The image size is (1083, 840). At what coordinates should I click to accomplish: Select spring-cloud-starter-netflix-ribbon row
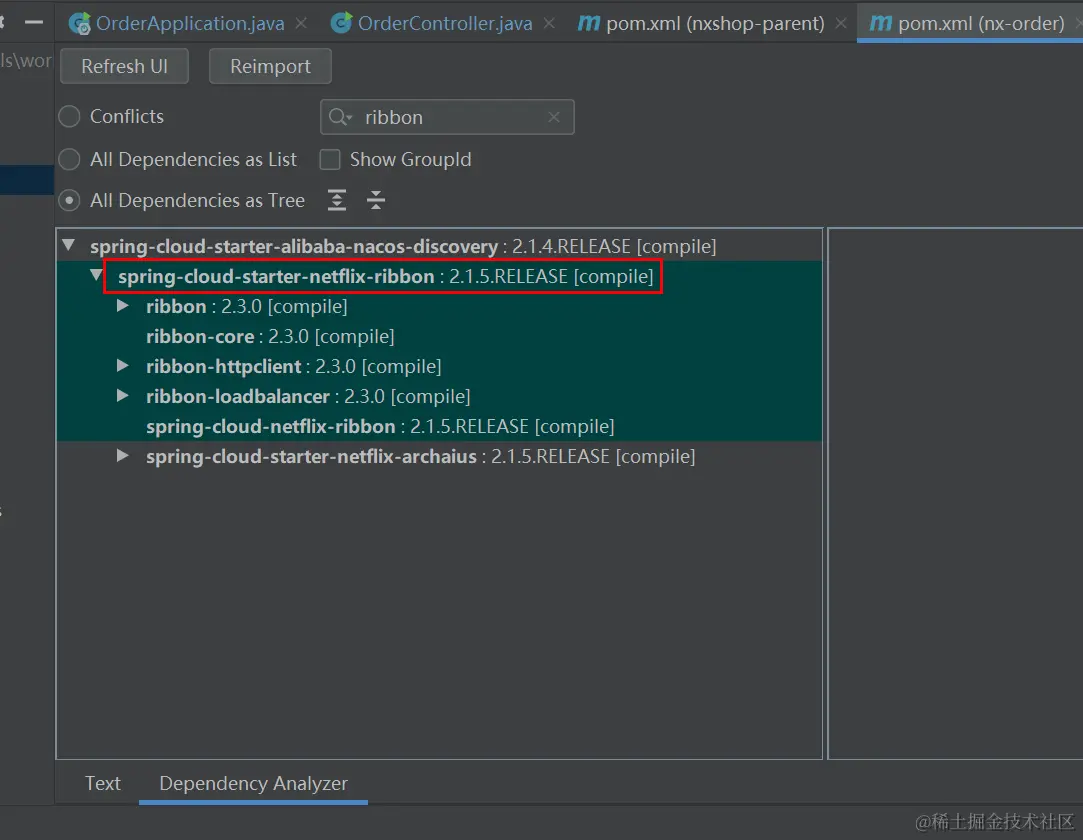click(x=439, y=276)
